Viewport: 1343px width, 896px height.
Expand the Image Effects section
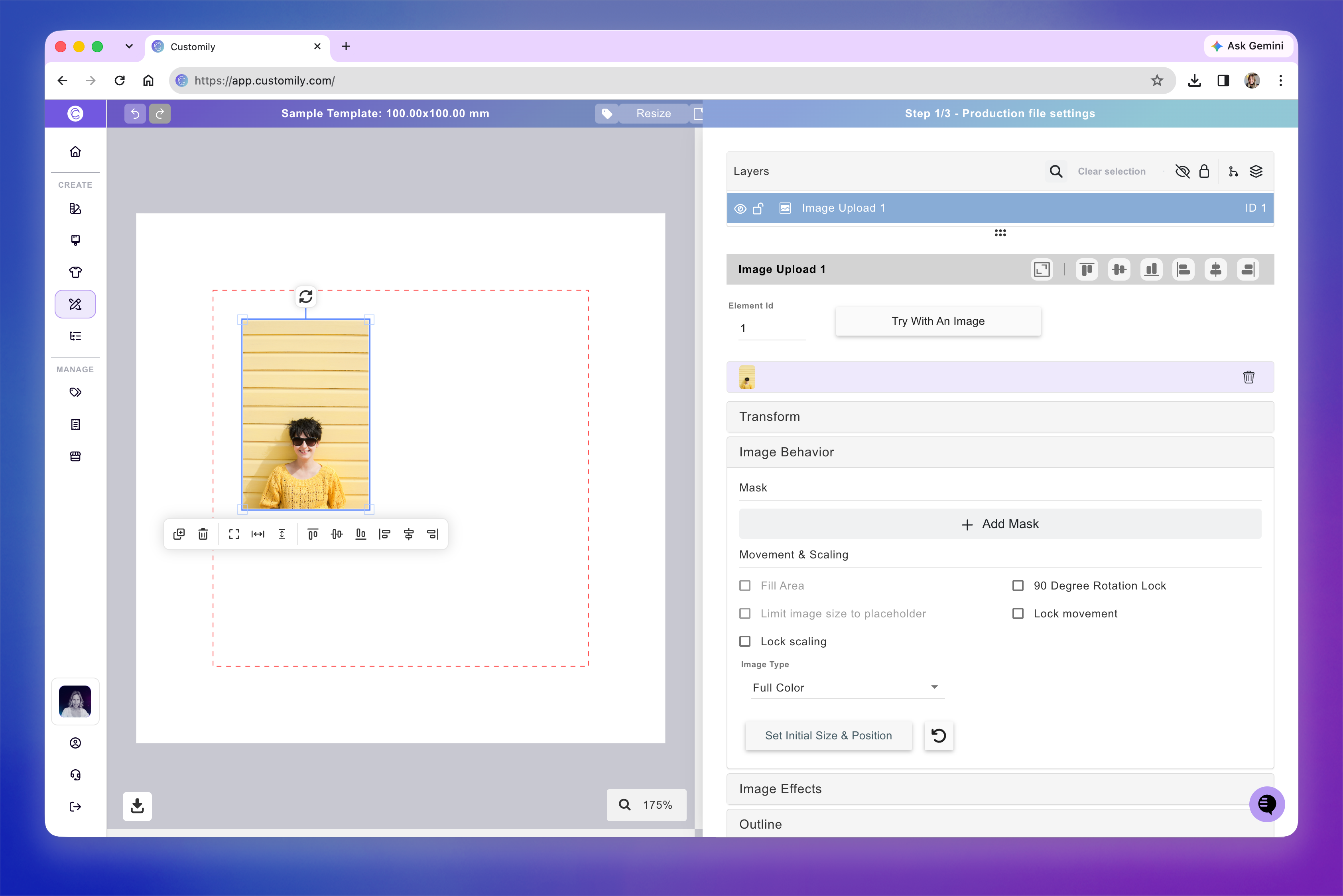[1000, 789]
